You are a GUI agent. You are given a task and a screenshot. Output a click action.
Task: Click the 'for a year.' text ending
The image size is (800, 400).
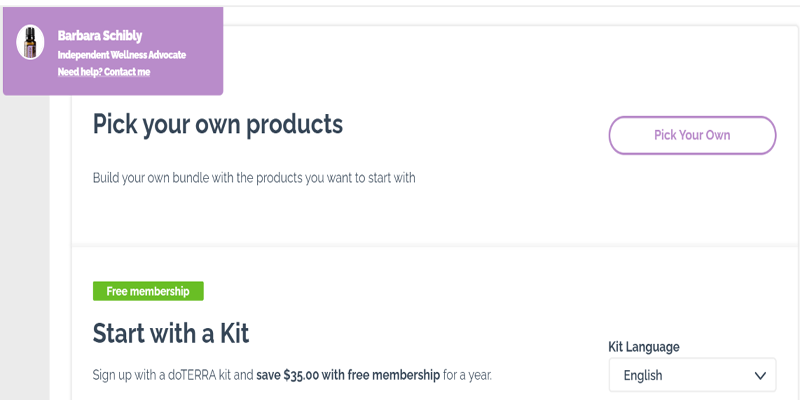click(x=467, y=376)
